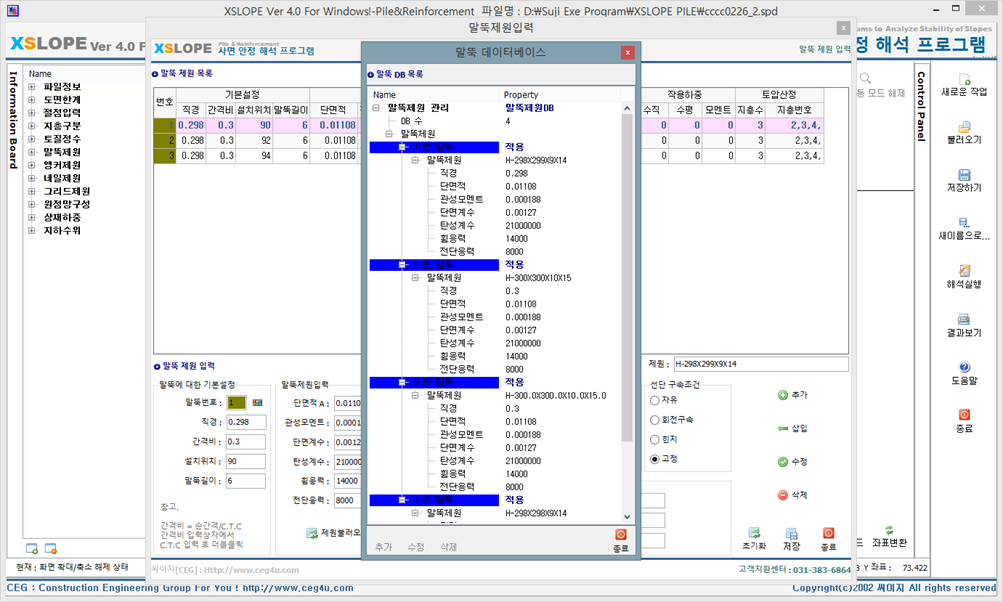Image resolution: width=1003 pixels, height=602 pixels.
Task: Click the 말뚝길이 input field
Action: pyautogui.click(x=246, y=481)
